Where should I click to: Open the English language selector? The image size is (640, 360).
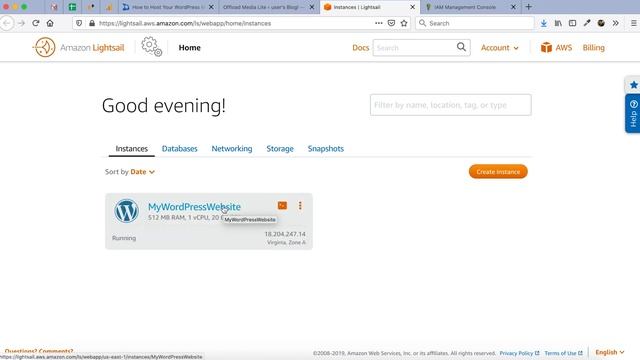point(609,352)
